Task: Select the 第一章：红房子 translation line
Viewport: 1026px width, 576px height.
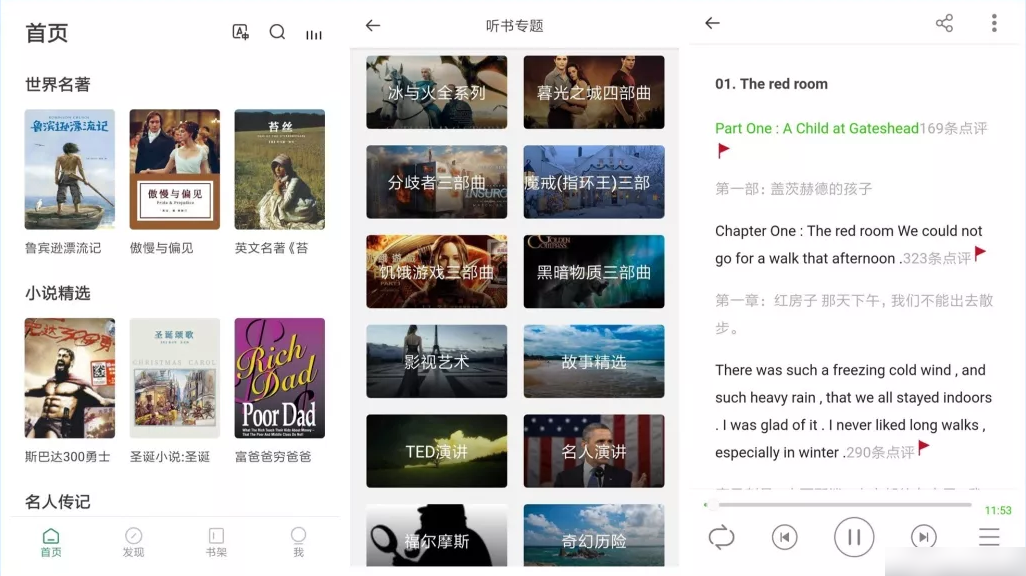Action: 854,314
